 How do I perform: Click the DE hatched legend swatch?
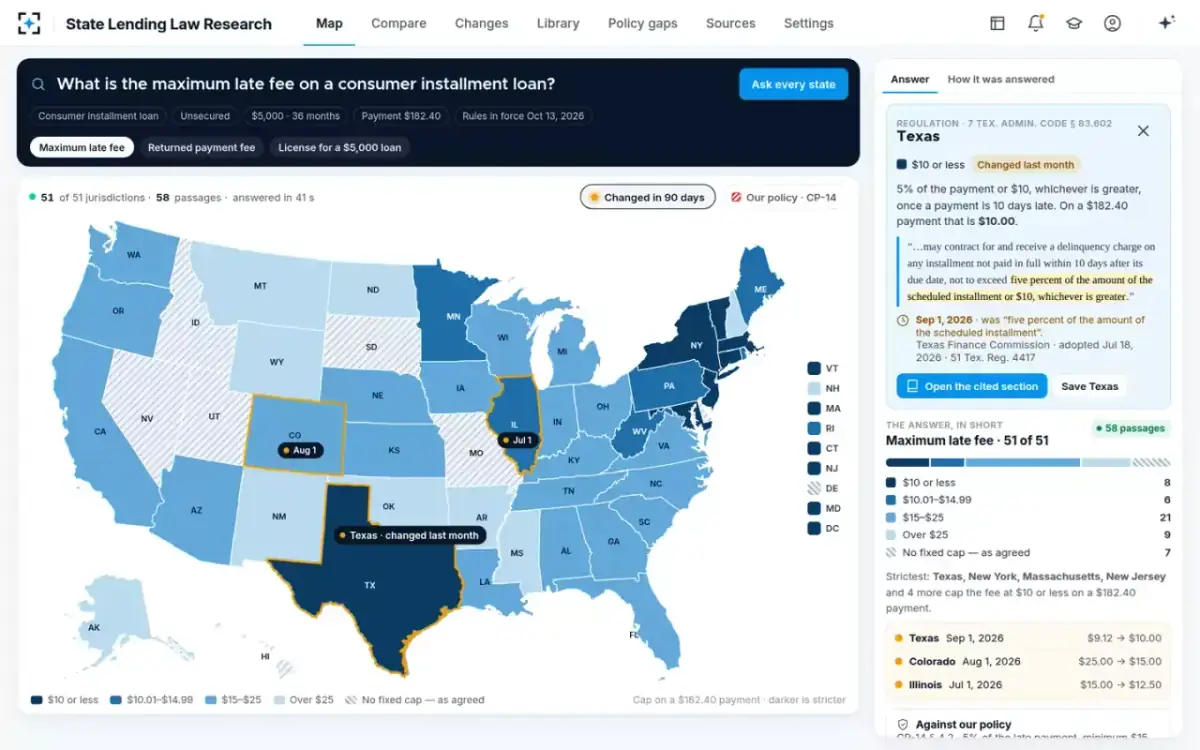click(814, 488)
